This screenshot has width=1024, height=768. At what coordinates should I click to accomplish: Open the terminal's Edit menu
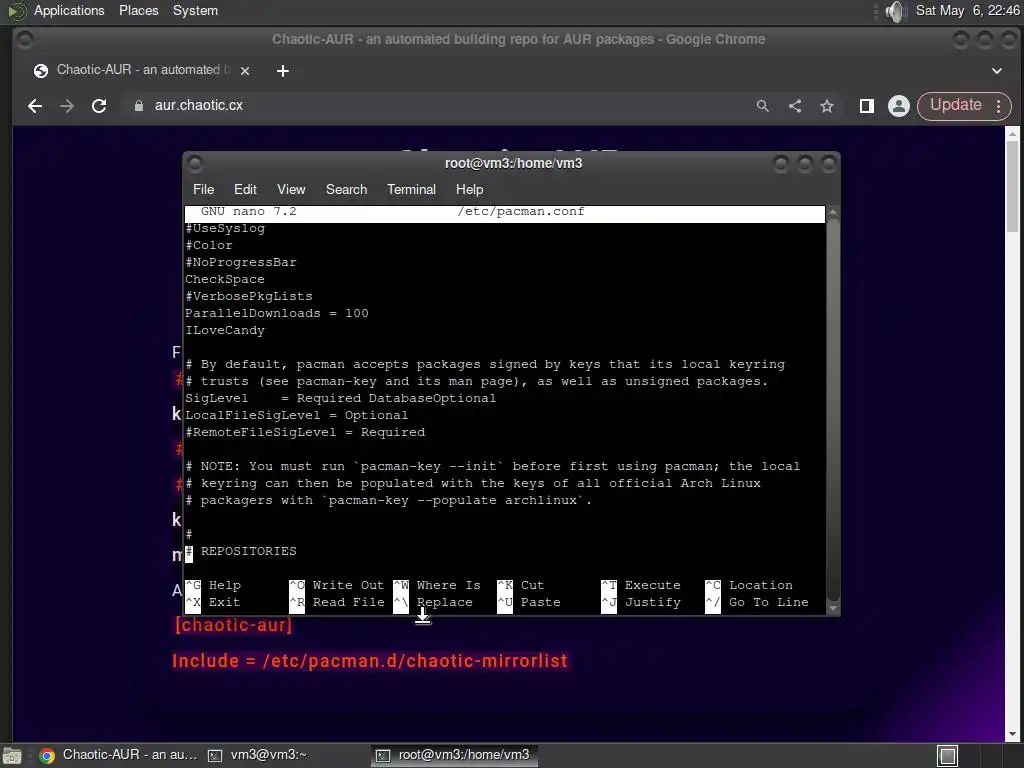click(245, 189)
